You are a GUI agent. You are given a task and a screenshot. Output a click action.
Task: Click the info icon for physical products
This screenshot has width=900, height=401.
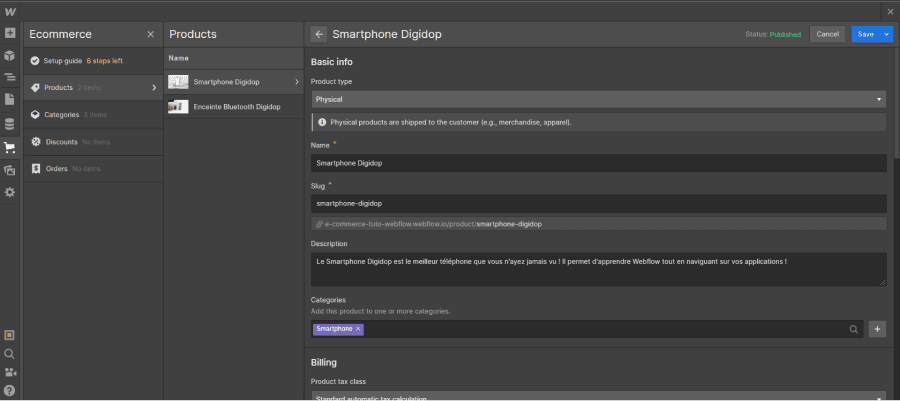(x=321, y=122)
